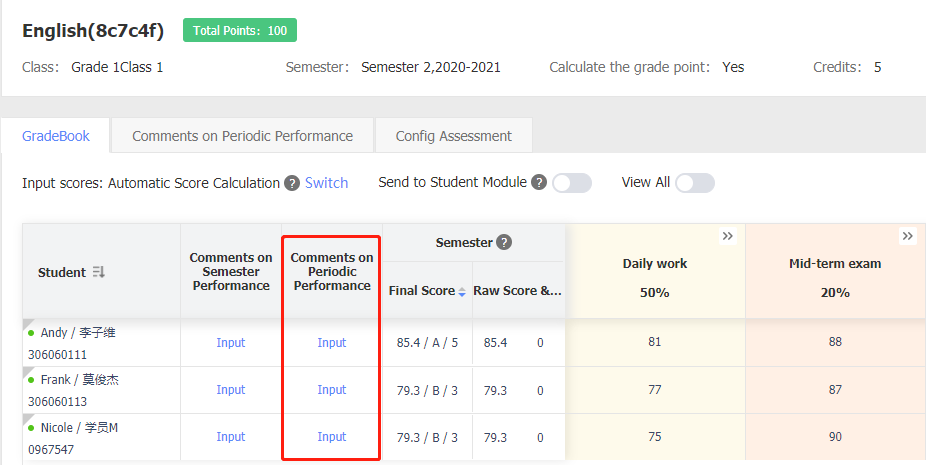The height and width of the screenshot is (465, 926).
Task: Toggle the Send to Student Module switch
Action: pos(572,183)
